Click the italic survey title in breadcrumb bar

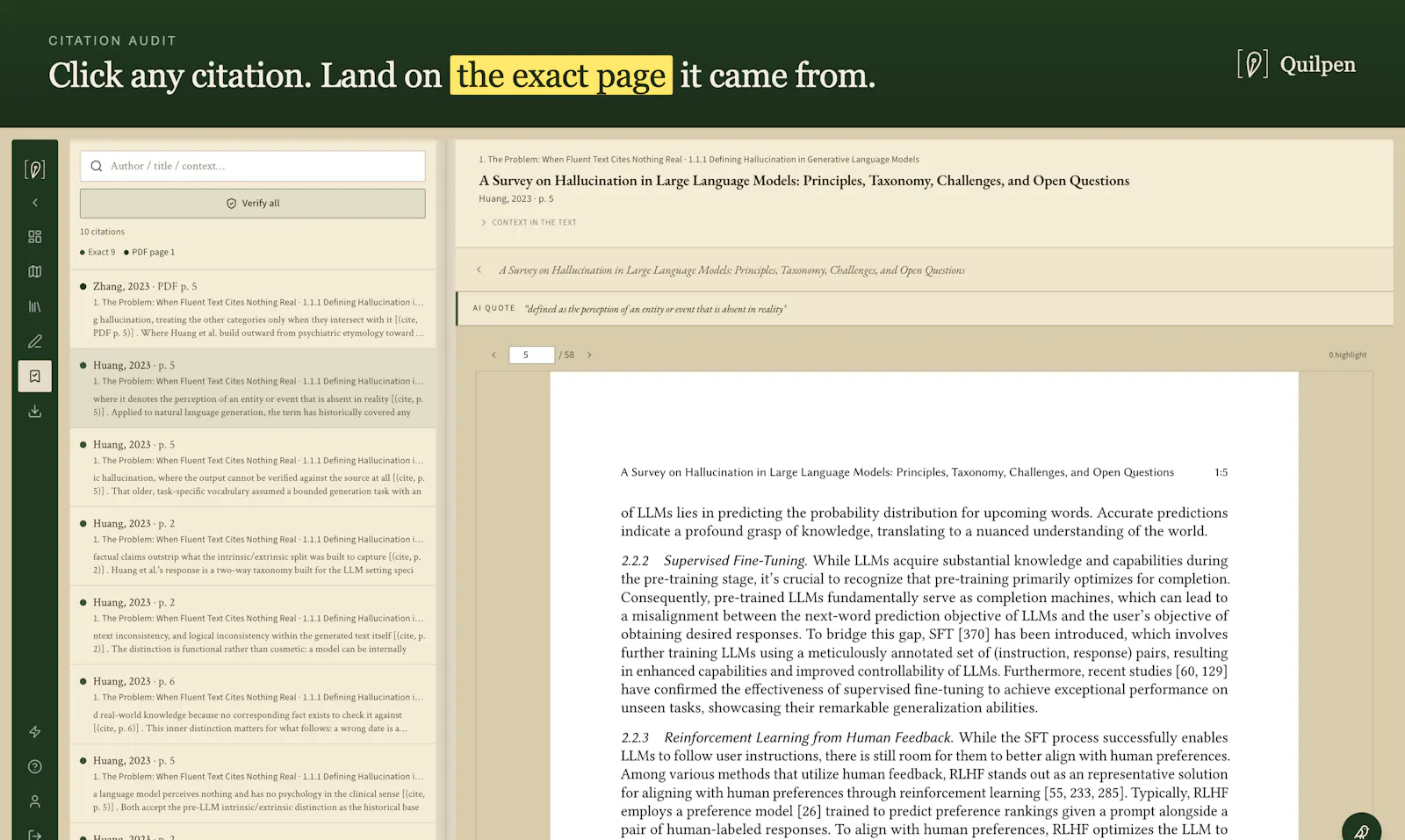coord(731,270)
